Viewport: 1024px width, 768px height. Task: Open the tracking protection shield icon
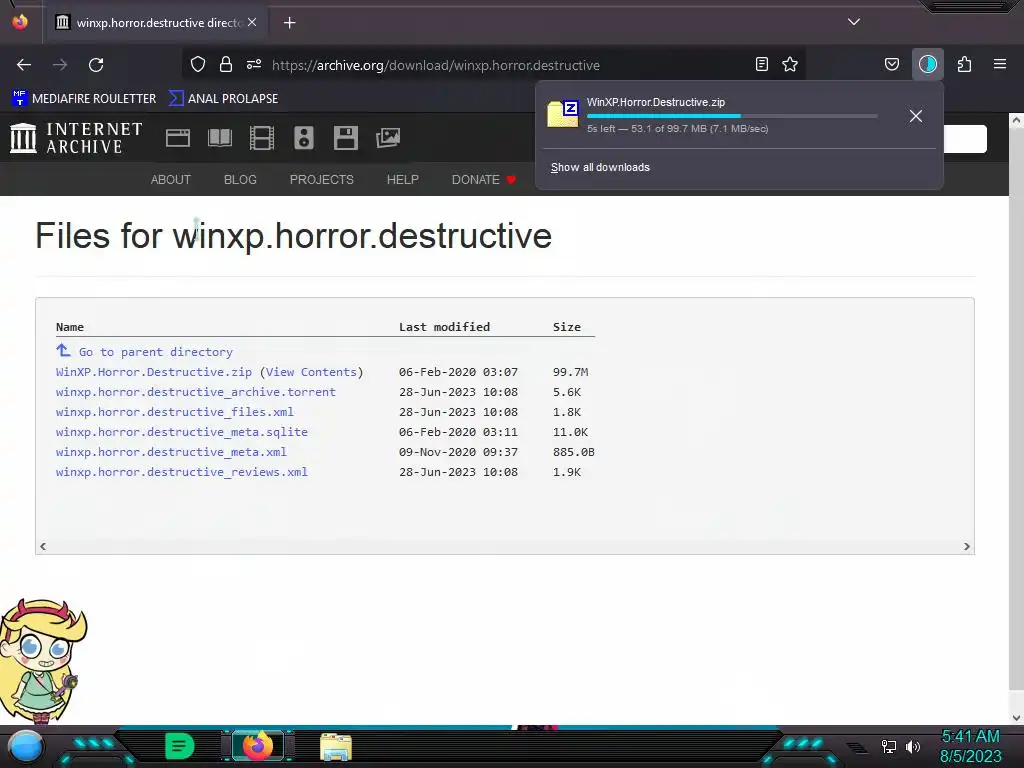(x=198, y=64)
